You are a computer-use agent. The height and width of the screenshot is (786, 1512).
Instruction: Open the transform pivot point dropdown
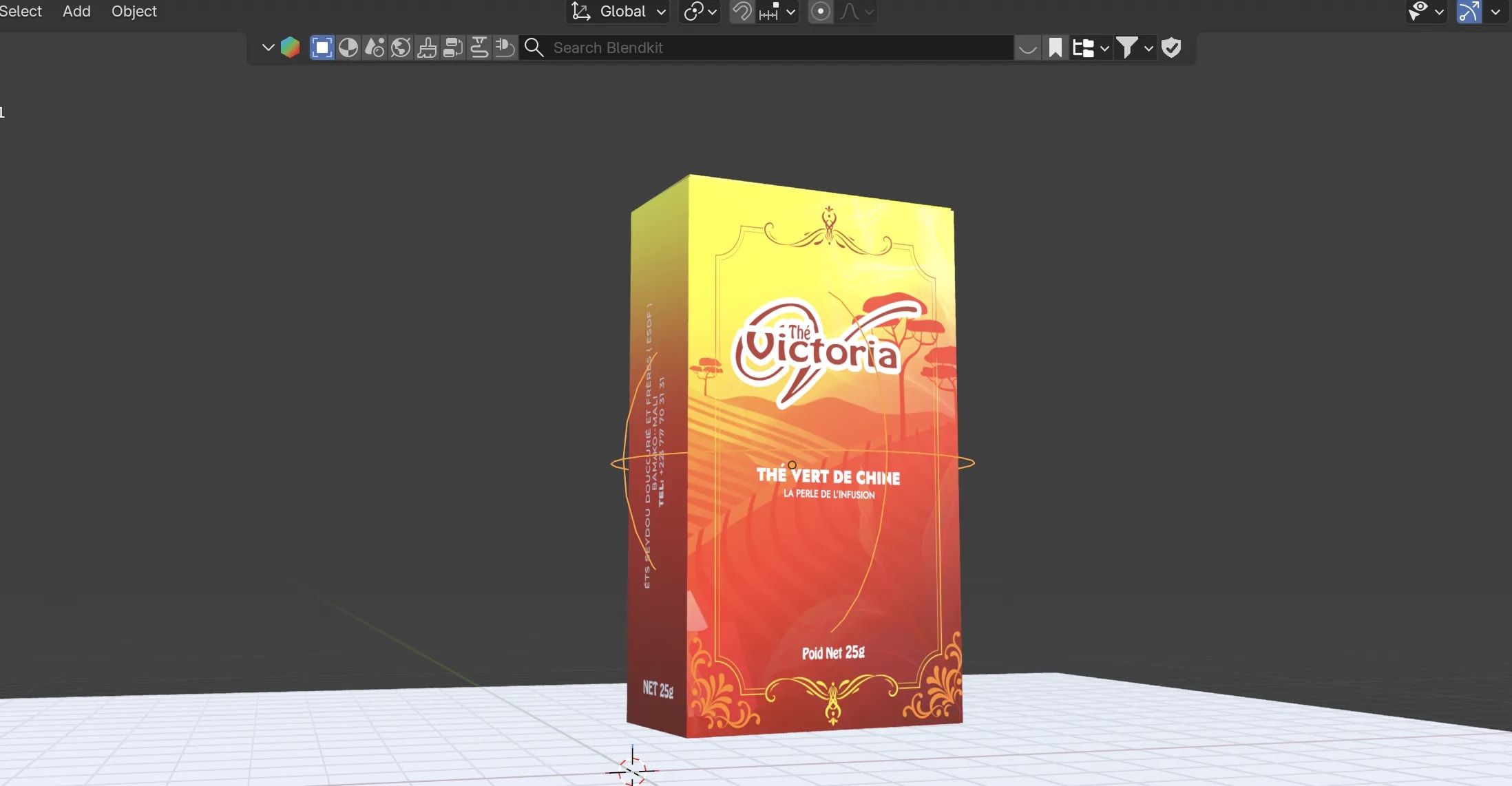(700, 11)
